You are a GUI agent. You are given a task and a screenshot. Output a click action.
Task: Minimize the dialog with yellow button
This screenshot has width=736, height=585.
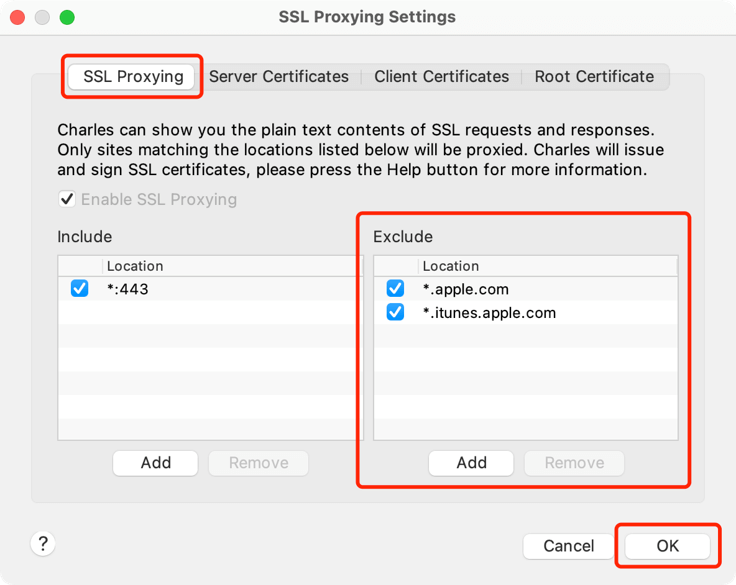coord(42,18)
